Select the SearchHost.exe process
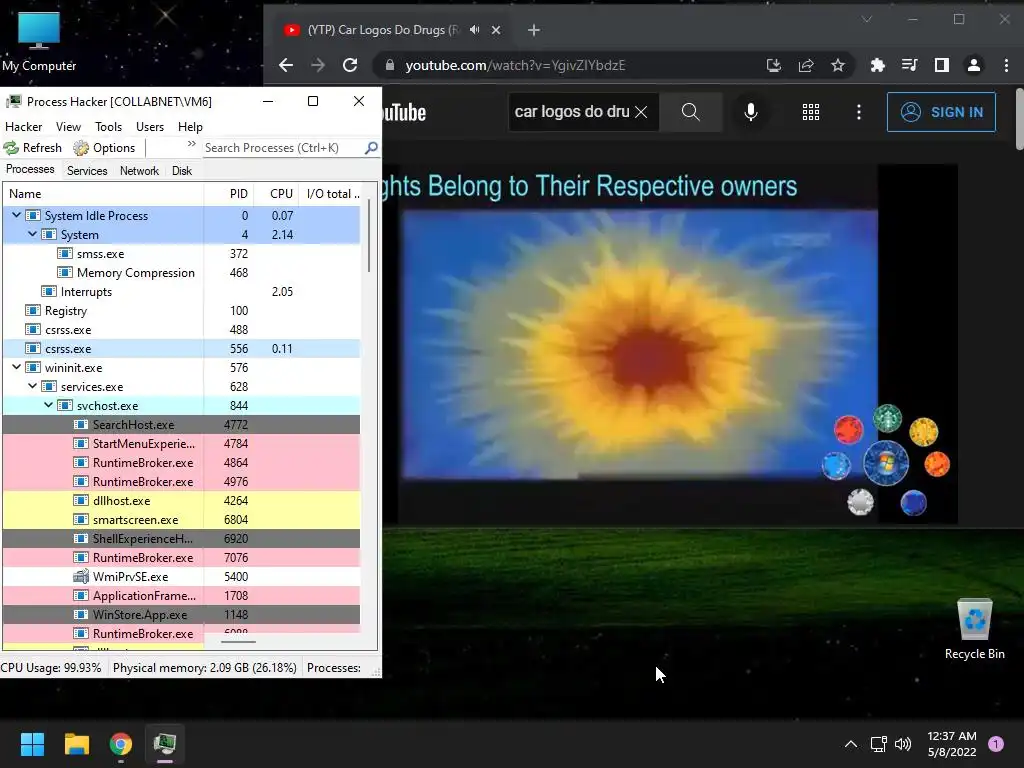 click(182, 424)
